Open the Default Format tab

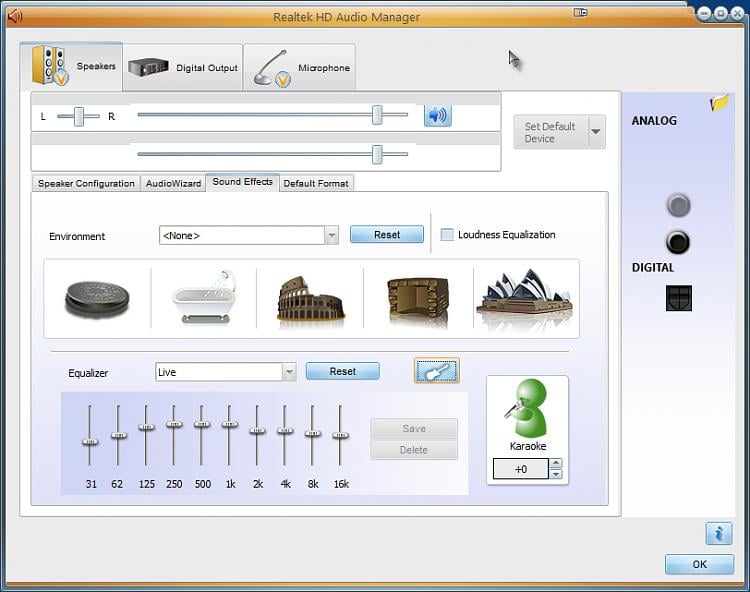(316, 184)
